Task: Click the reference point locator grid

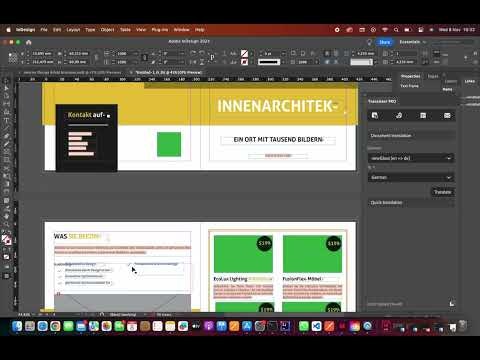Action: (x=13, y=58)
